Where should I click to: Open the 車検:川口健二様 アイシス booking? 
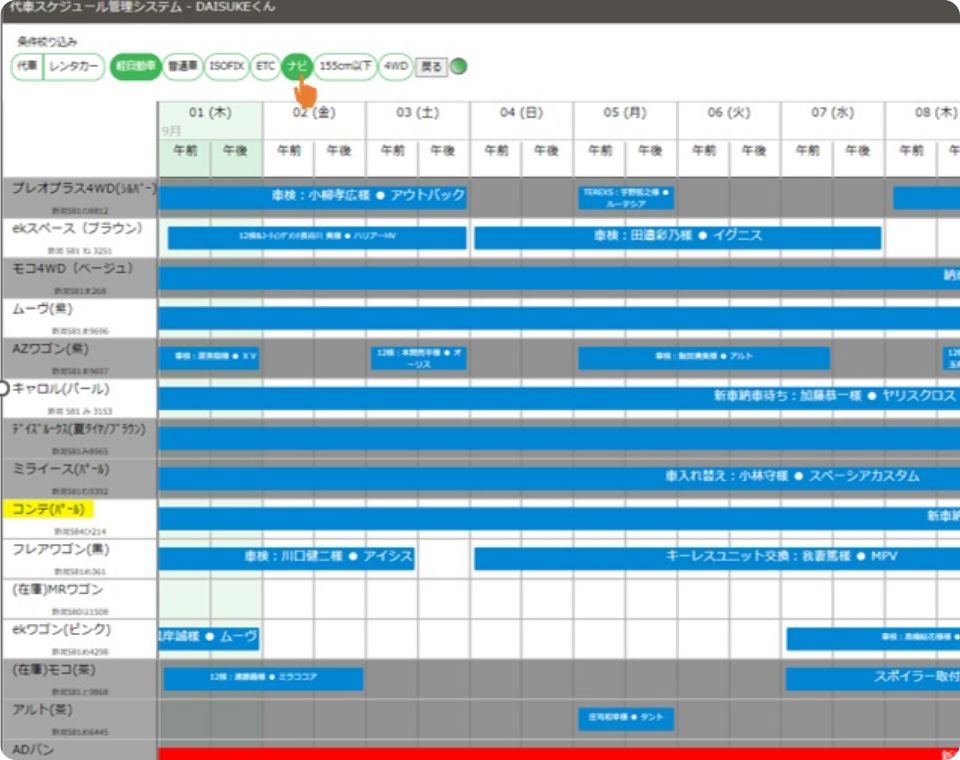(x=286, y=559)
